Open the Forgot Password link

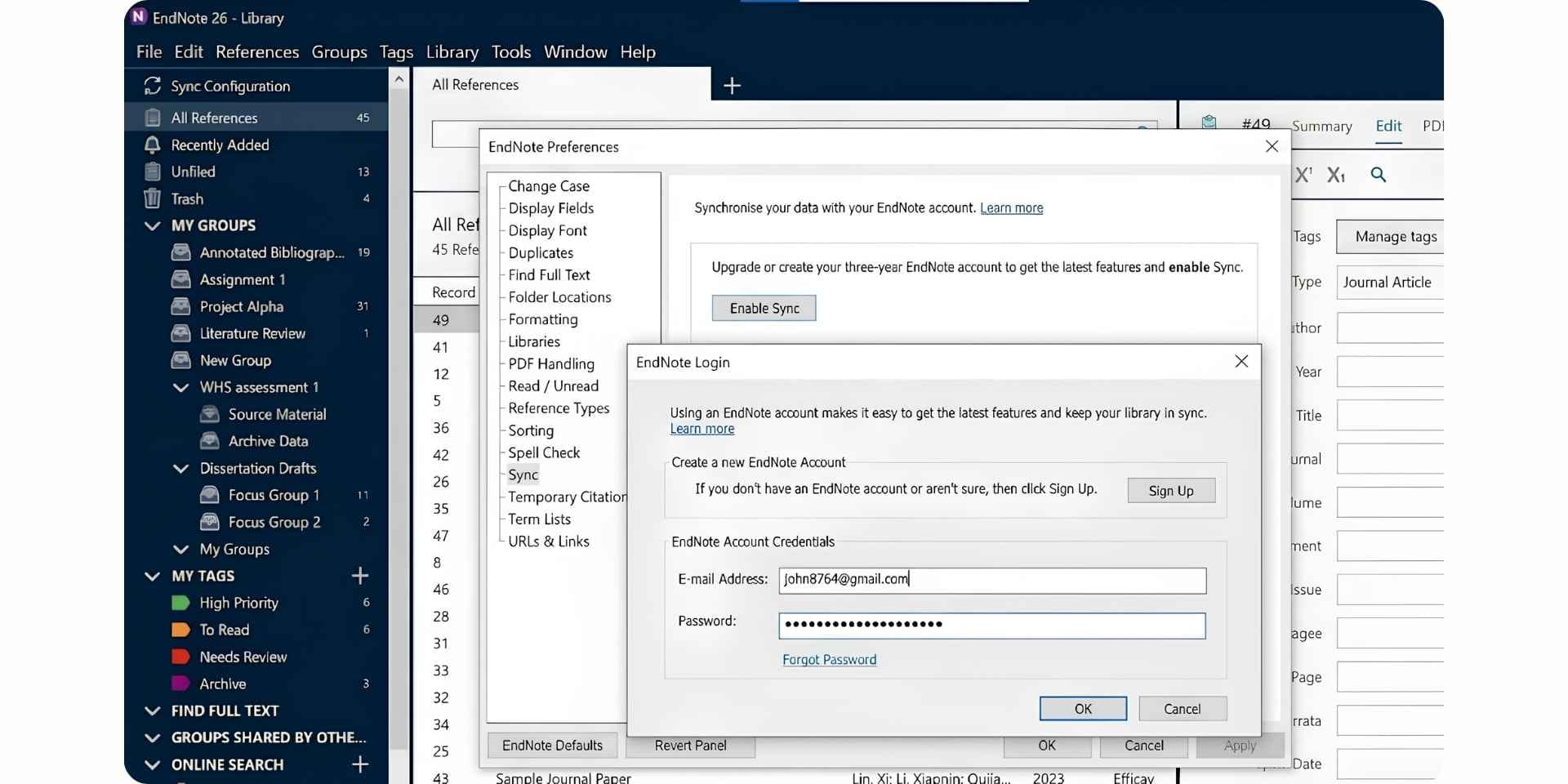(x=829, y=660)
